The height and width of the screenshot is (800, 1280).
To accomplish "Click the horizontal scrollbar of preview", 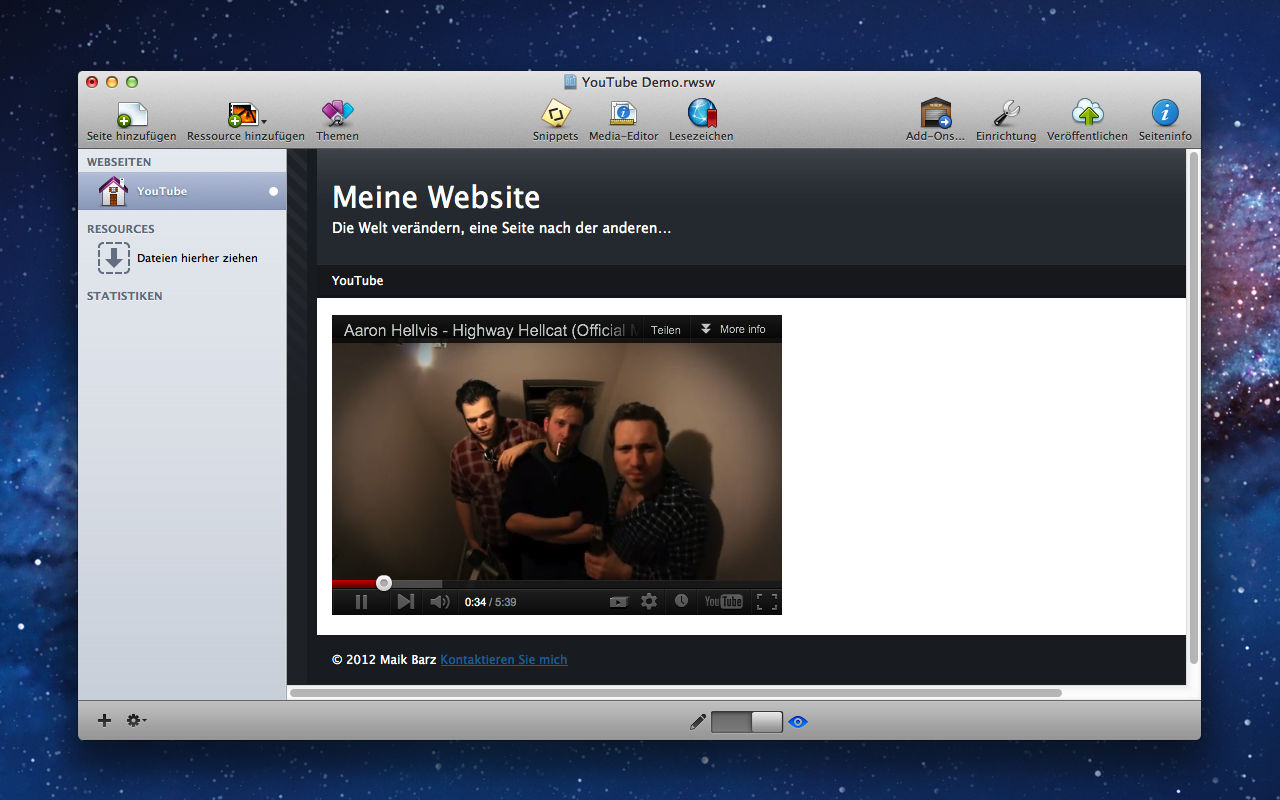I will pyautogui.click(x=676, y=692).
